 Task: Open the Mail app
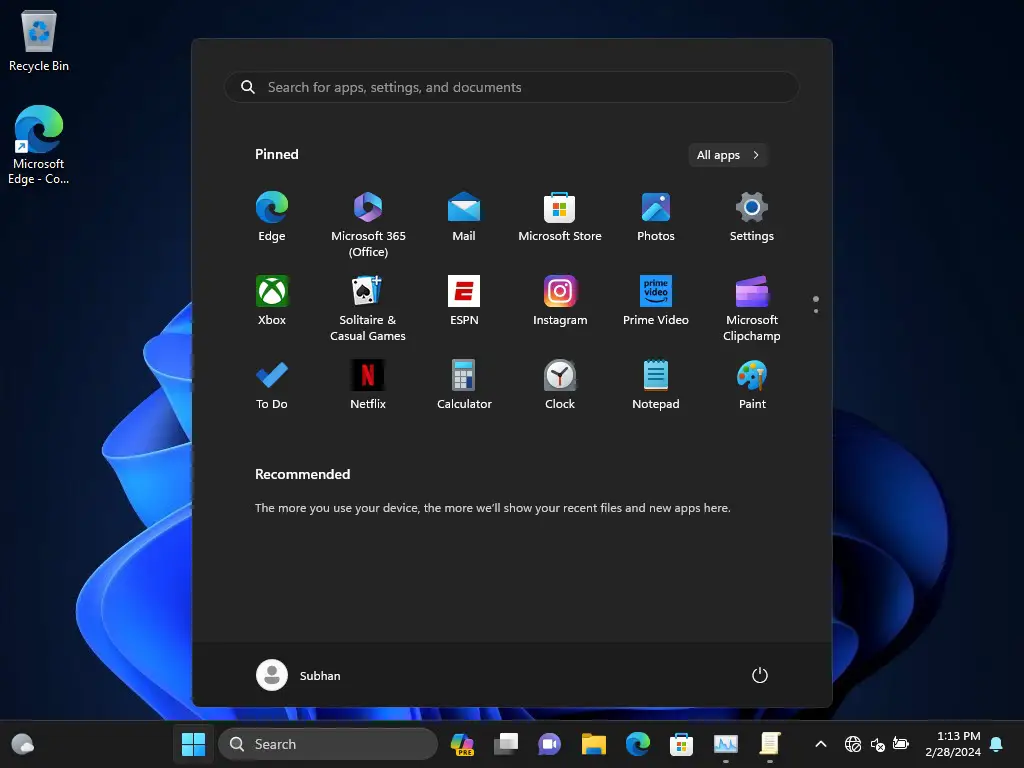(x=464, y=217)
